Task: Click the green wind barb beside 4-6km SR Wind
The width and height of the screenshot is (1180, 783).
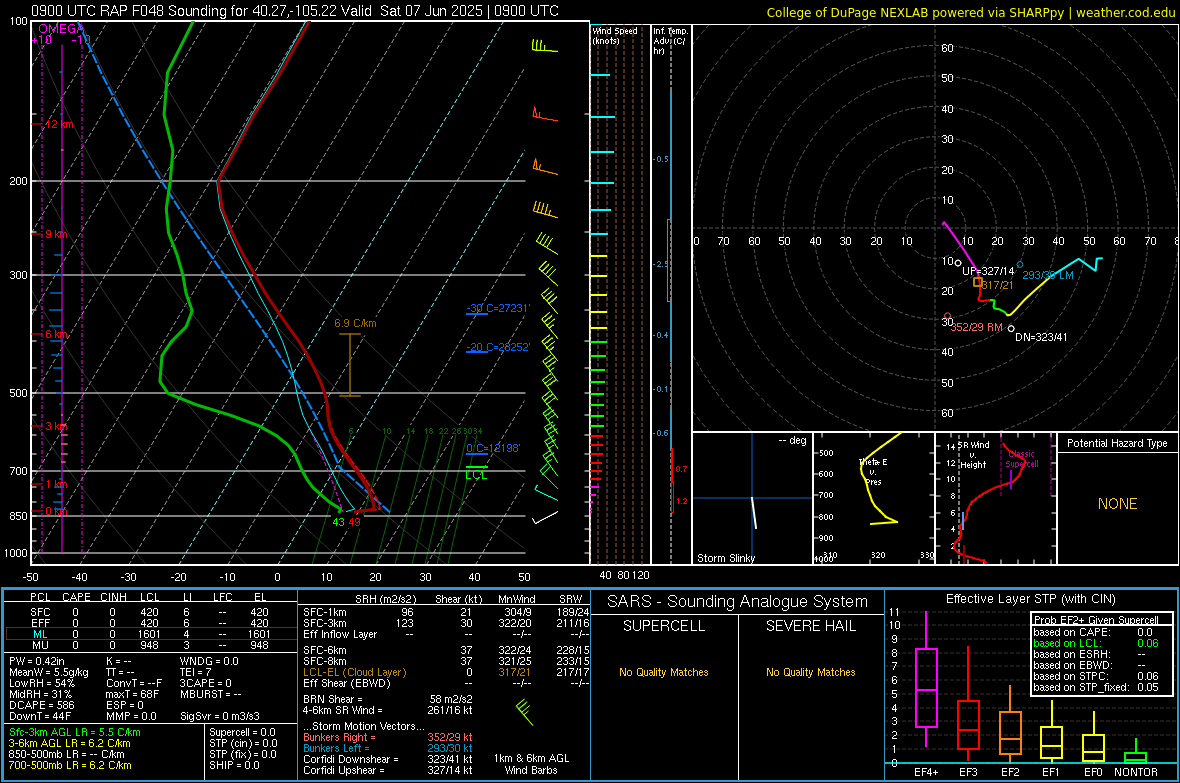Action: [x=525, y=711]
